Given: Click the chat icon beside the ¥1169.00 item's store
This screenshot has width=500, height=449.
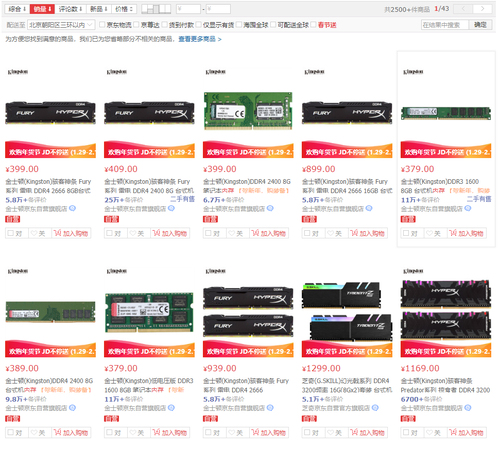Looking at the screenshot, I should (468, 408).
